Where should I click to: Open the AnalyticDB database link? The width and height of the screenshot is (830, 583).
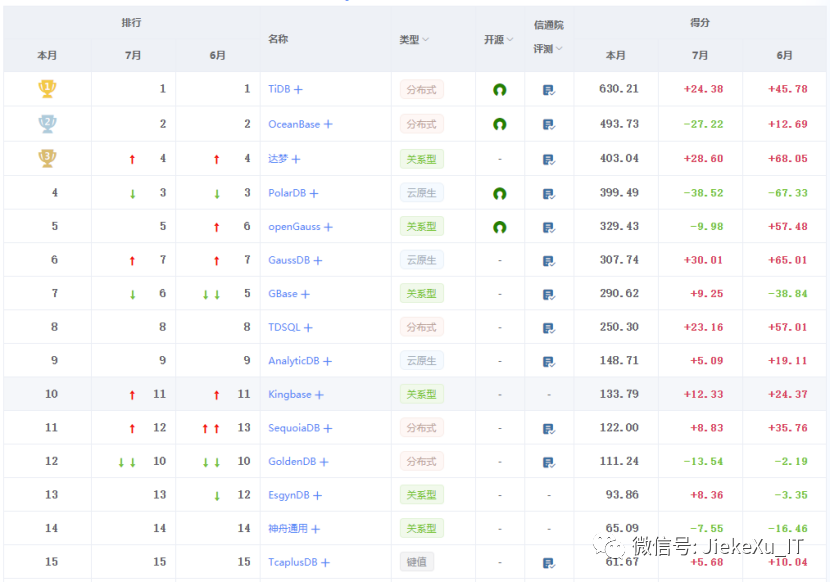[x=294, y=361]
